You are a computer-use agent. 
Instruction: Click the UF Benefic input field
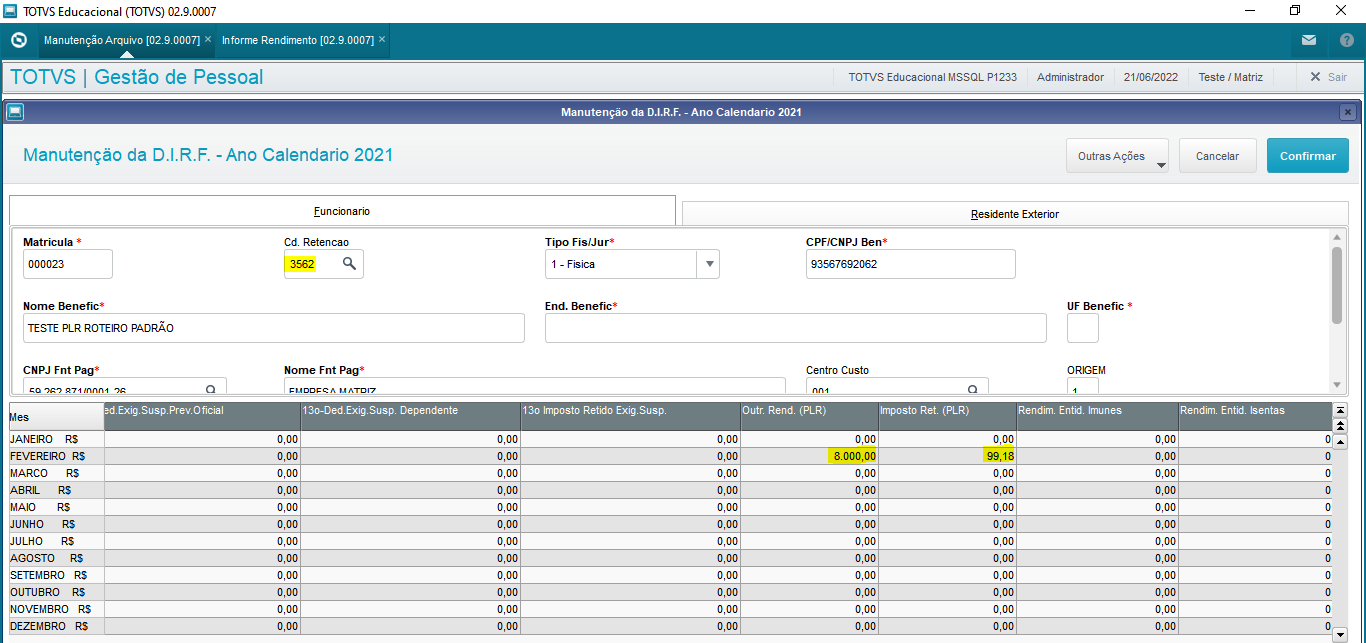pyautogui.click(x=1083, y=328)
